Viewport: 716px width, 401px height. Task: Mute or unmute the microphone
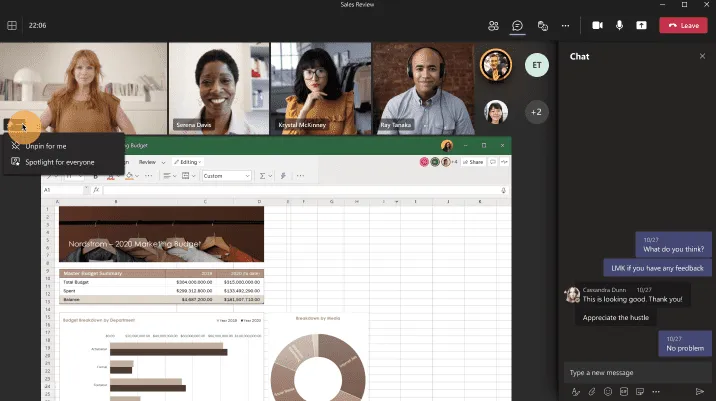pyautogui.click(x=620, y=25)
